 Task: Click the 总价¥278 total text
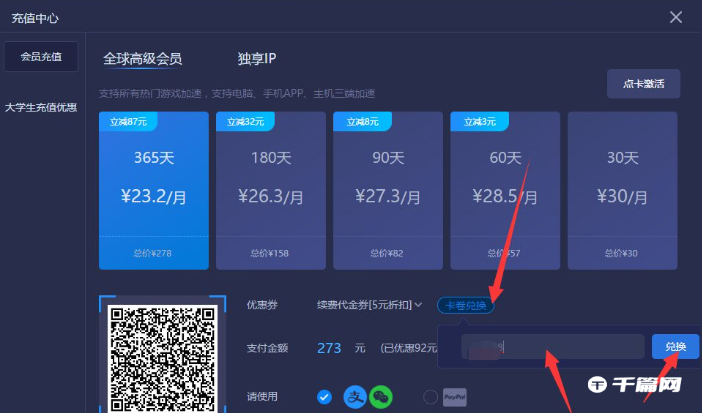pyautogui.click(x=153, y=253)
